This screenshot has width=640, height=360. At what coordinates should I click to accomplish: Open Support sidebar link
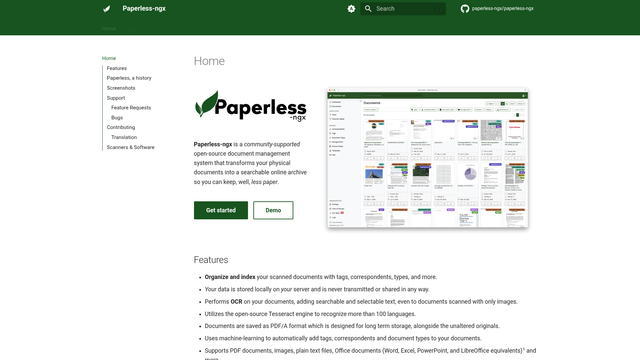pyautogui.click(x=116, y=98)
